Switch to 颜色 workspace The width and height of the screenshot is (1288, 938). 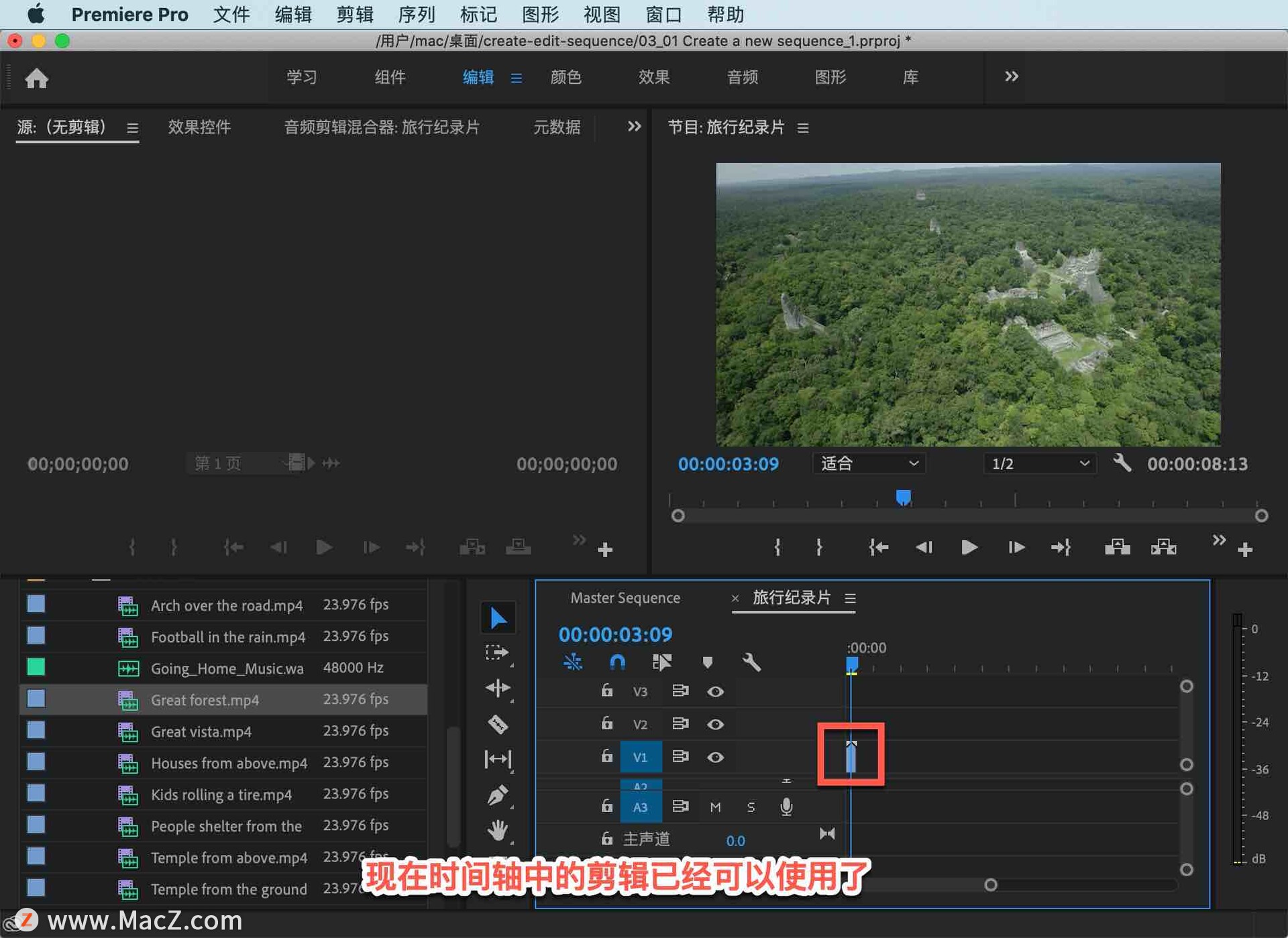pos(566,77)
